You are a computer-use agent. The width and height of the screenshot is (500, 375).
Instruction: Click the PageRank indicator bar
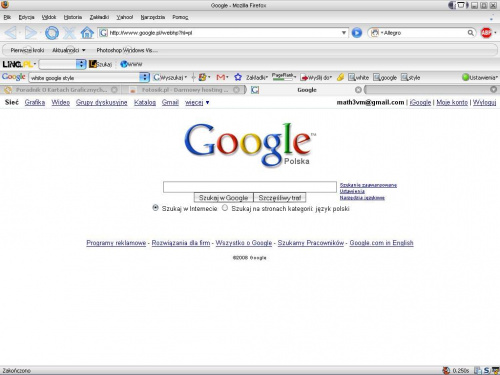283,77
